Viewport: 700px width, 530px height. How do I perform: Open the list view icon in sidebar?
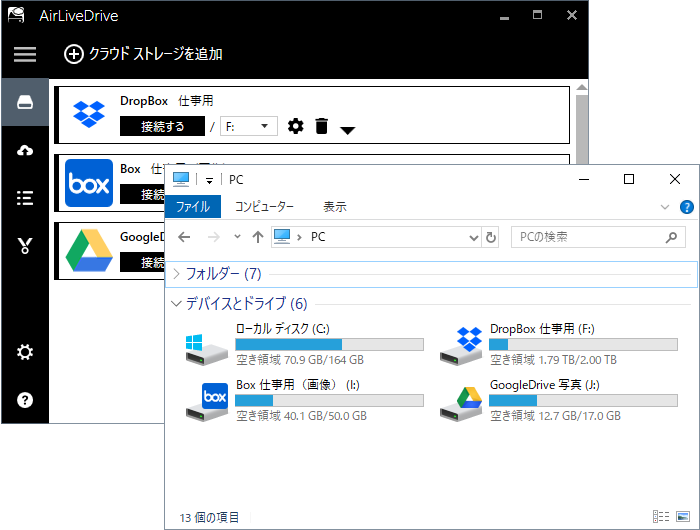pos(25,198)
